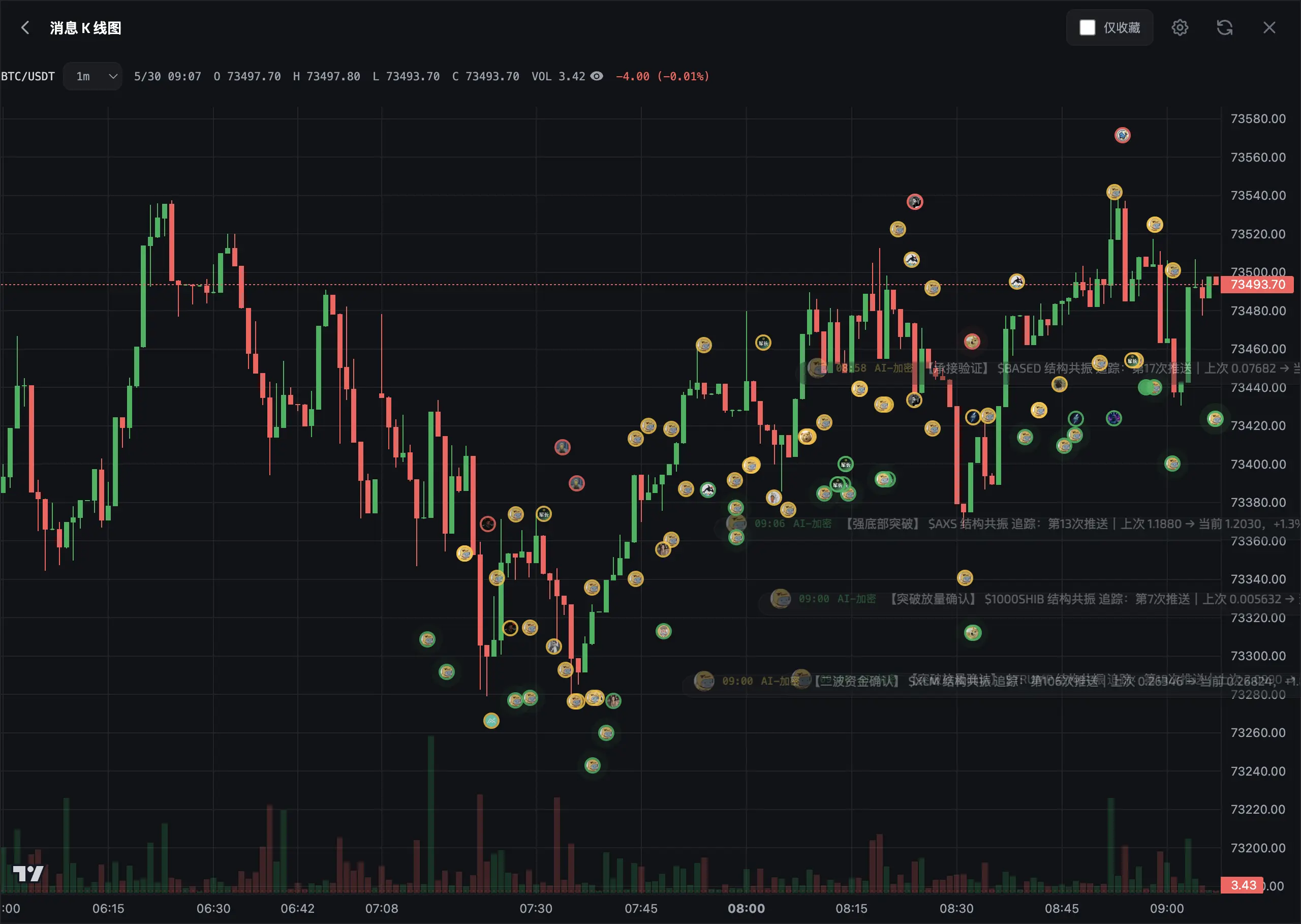1301x924 pixels.
Task: Refresh the news K-line chart
Action: (x=1225, y=28)
